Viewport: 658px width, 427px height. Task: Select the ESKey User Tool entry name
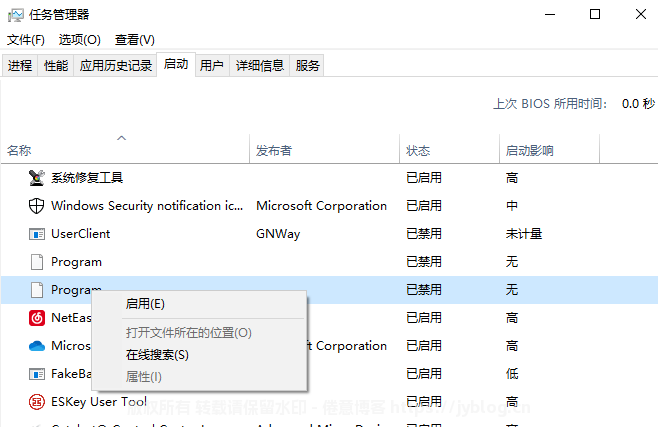[x=99, y=401]
